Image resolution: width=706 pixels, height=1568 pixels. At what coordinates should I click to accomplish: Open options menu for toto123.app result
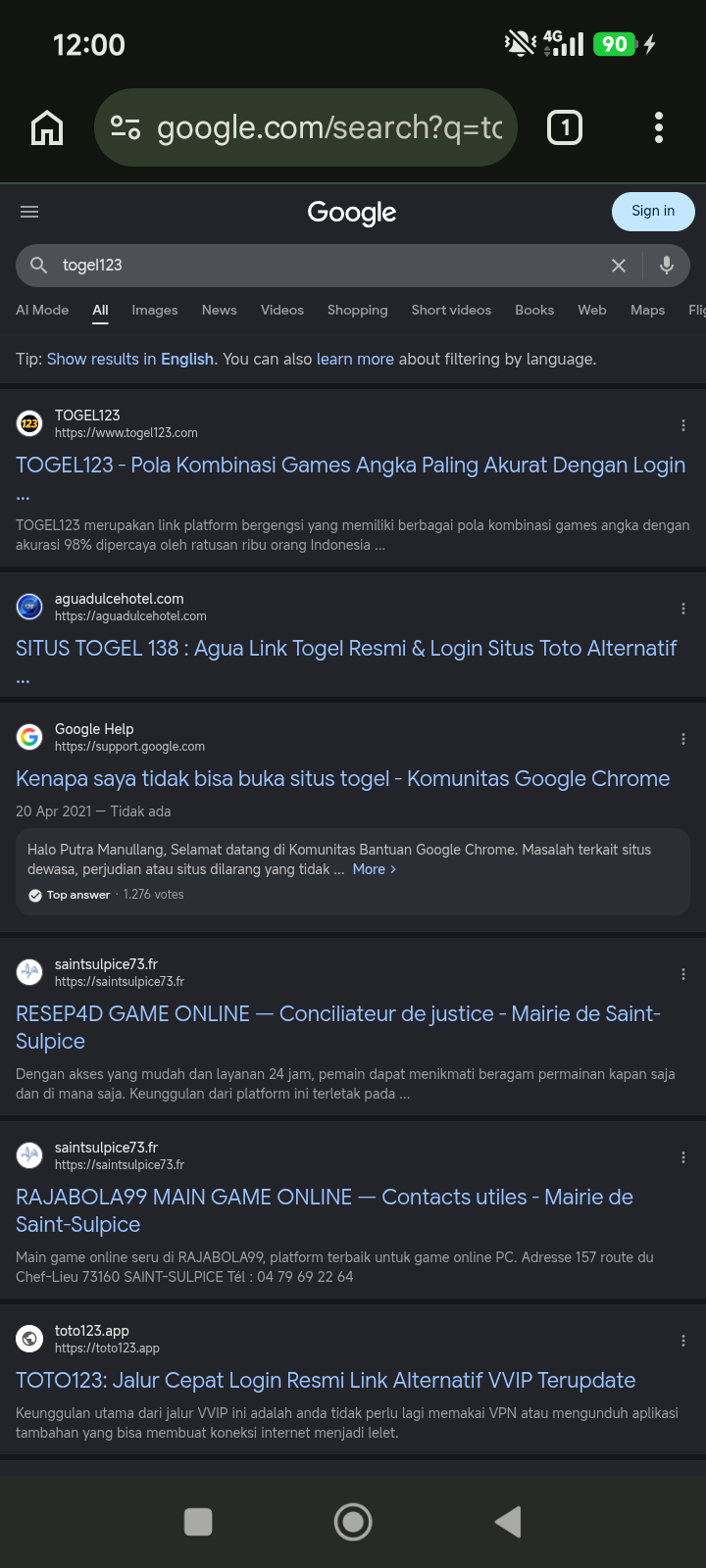[683, 1341]
